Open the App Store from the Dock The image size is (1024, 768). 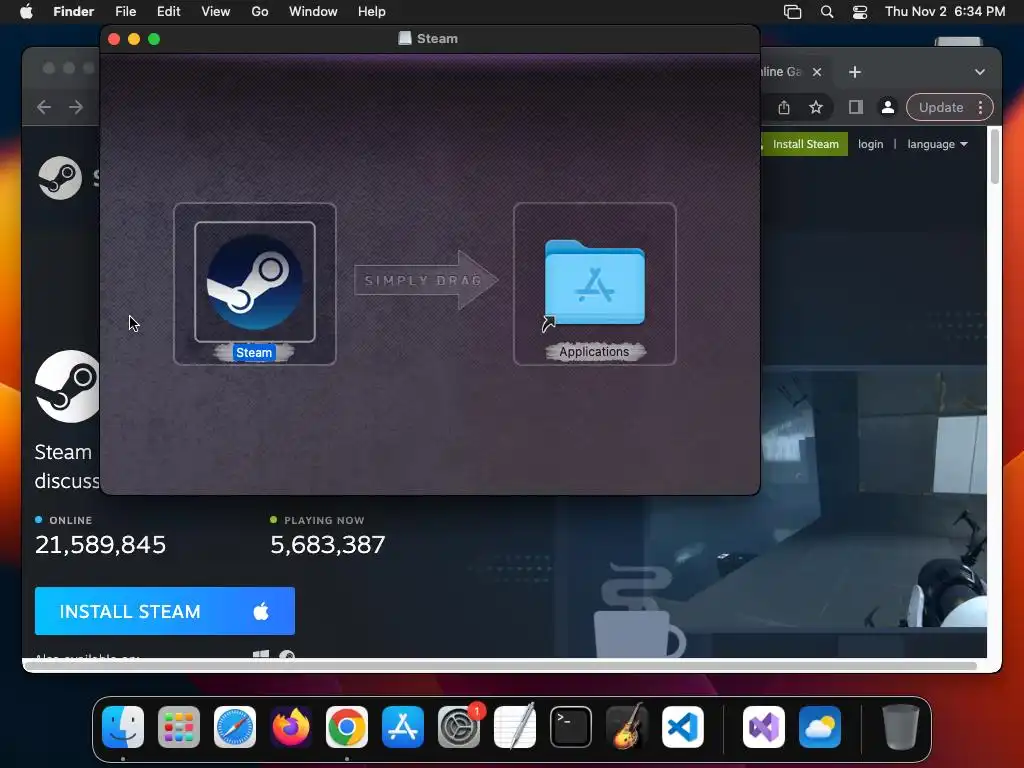[403, 727]
